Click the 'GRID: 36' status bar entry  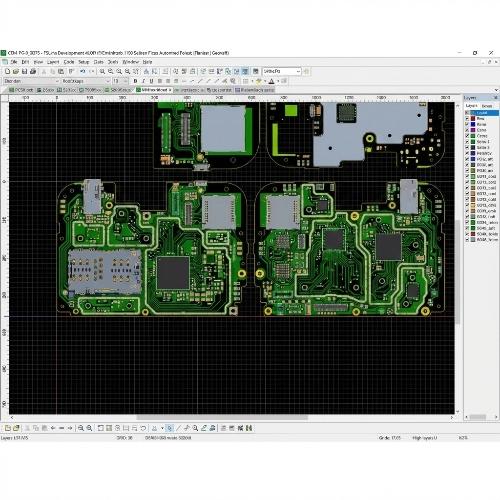point(124,438)
